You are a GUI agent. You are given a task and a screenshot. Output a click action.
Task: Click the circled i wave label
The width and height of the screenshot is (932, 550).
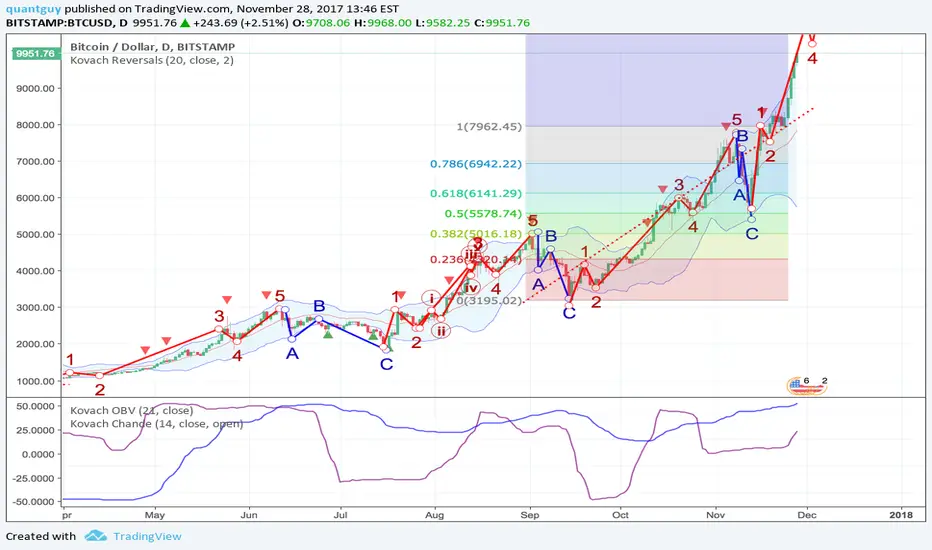(x=432, y=298)
